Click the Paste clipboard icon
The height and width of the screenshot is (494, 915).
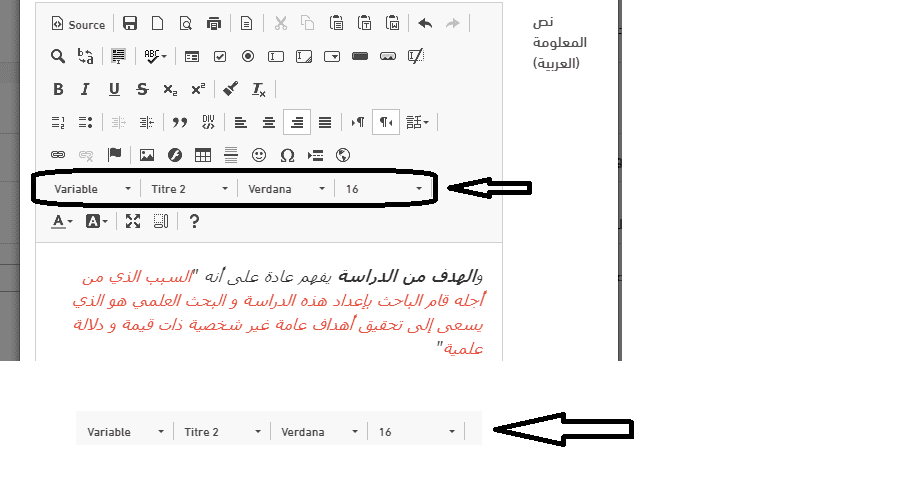click(336, 23)
